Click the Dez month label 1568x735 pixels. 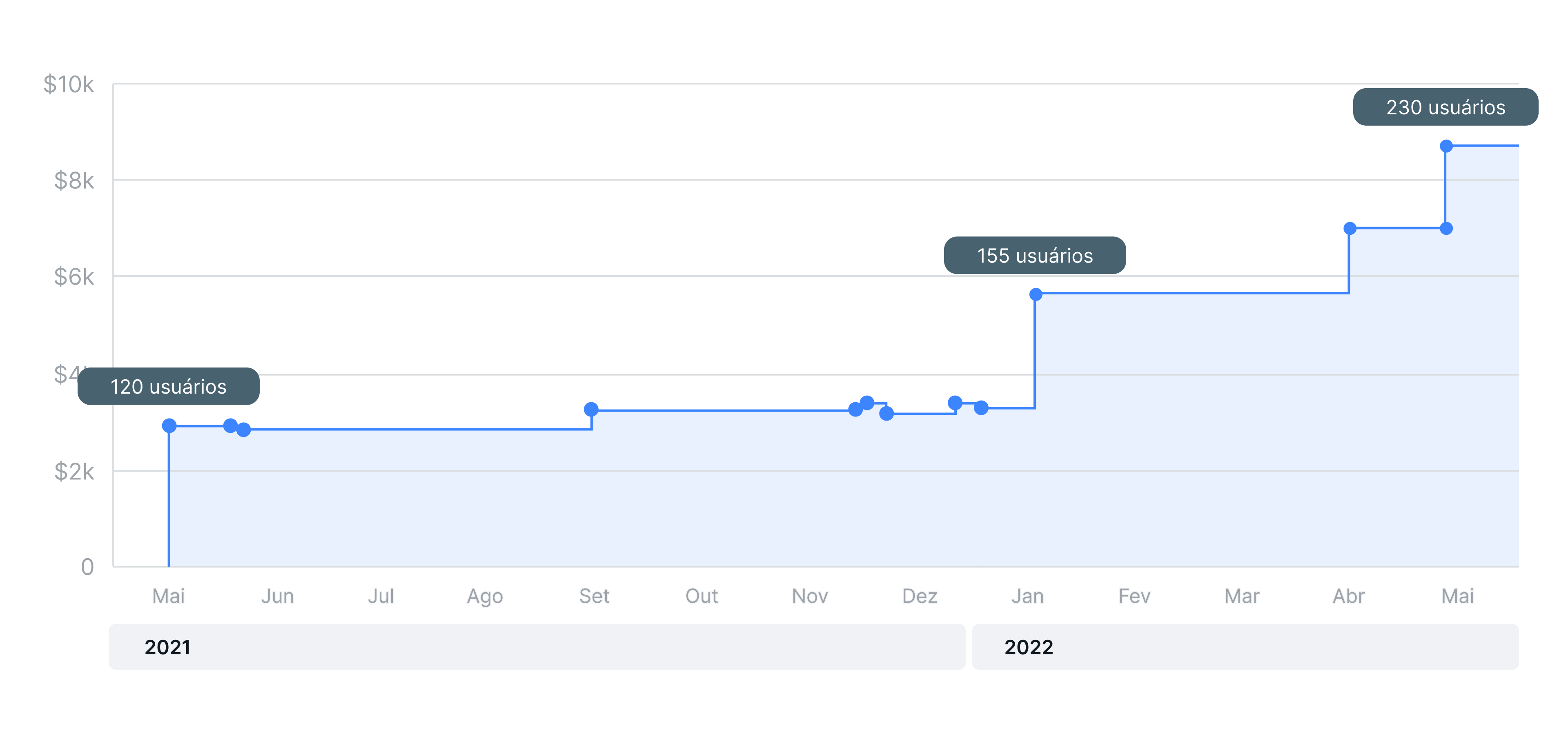[x=920, y=596]
